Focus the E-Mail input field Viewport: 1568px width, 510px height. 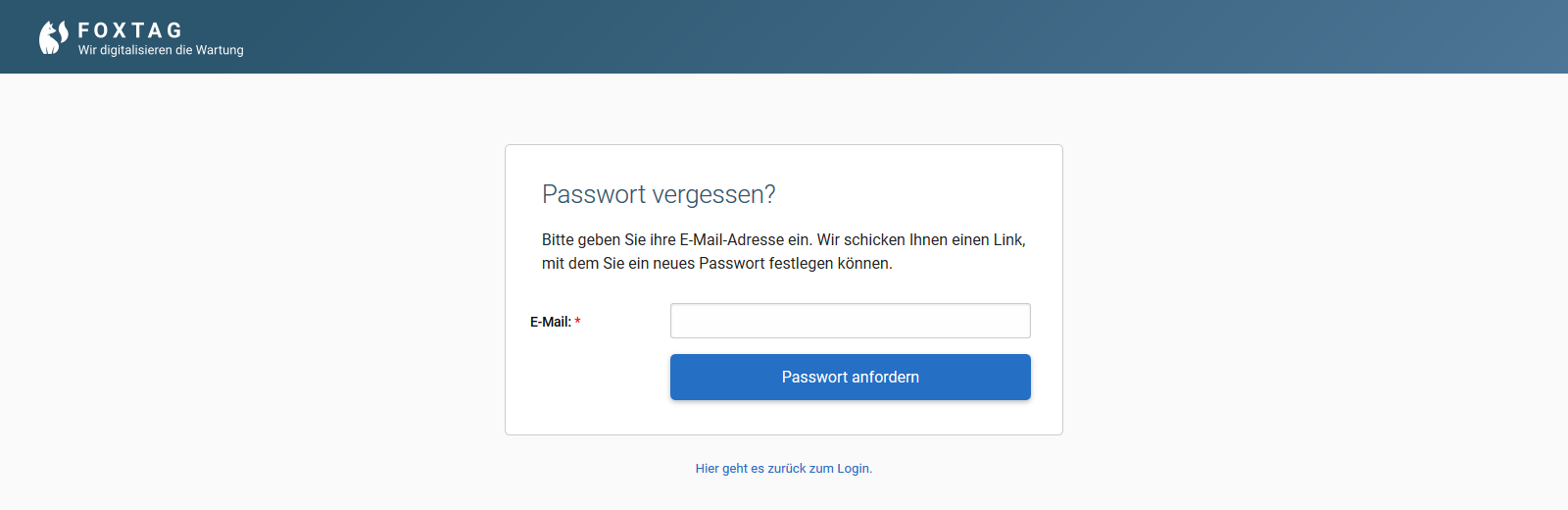(x=851, y=321)
